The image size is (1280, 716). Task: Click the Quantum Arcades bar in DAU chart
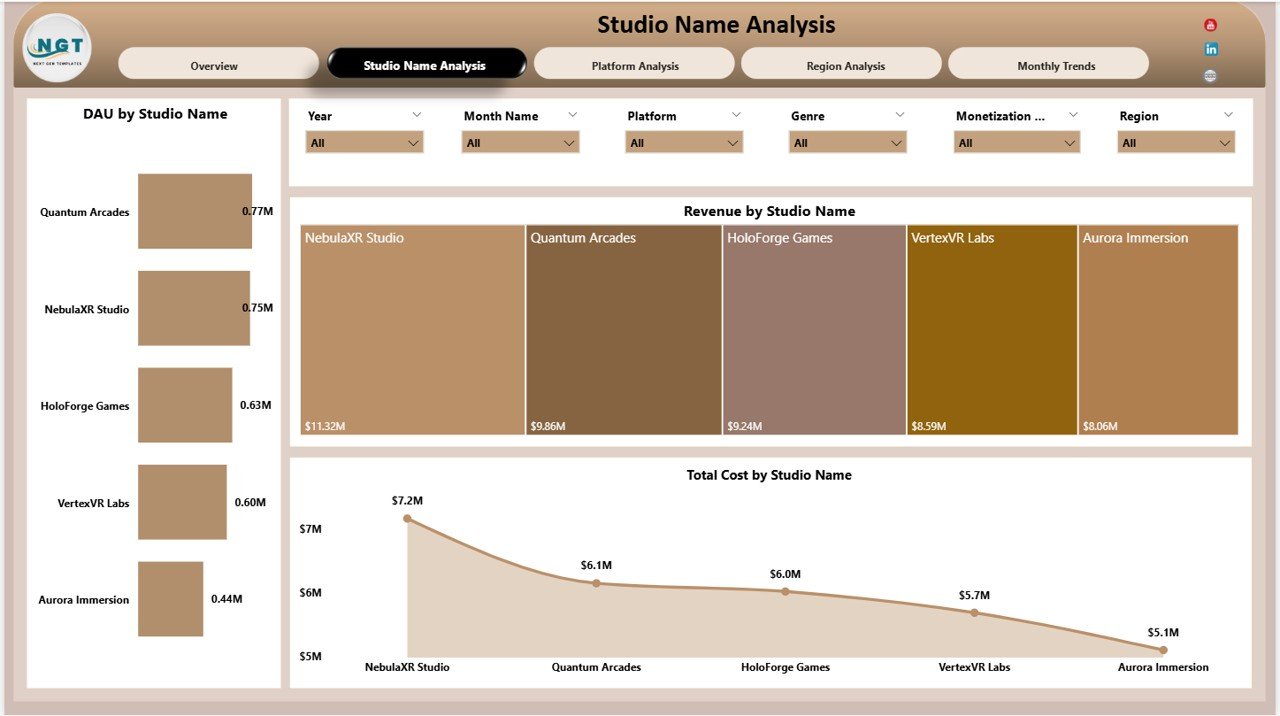pyautogui.click(x=195, y=211)
